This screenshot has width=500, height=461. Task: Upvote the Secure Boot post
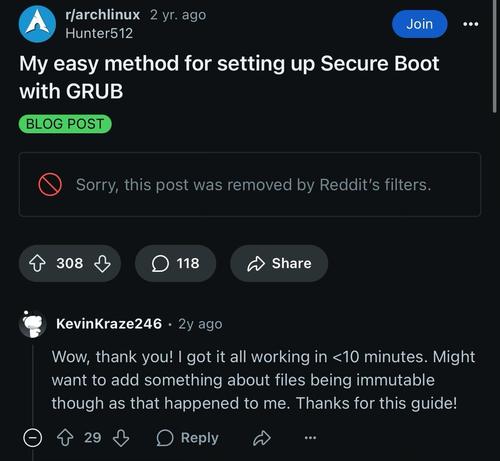click(37, 263)
